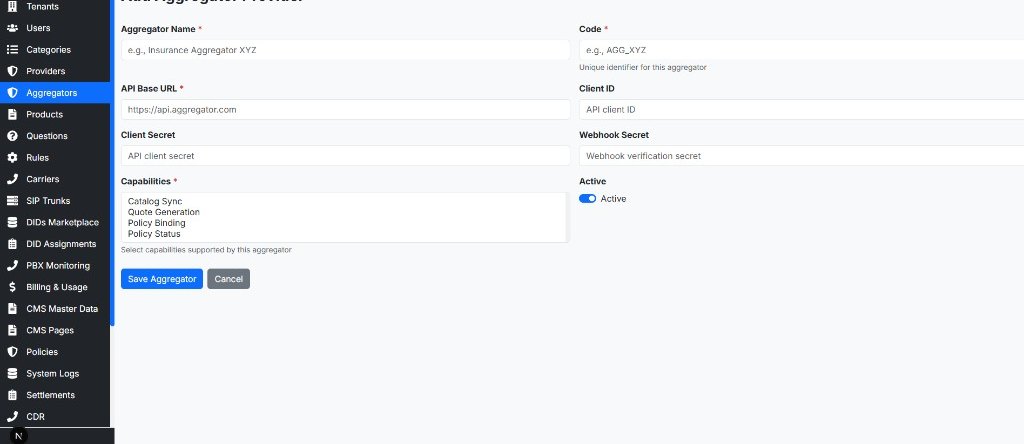Viewport: 1024px width, 444px height.
Task: Focus the API Base URL field
Action: 345,110
